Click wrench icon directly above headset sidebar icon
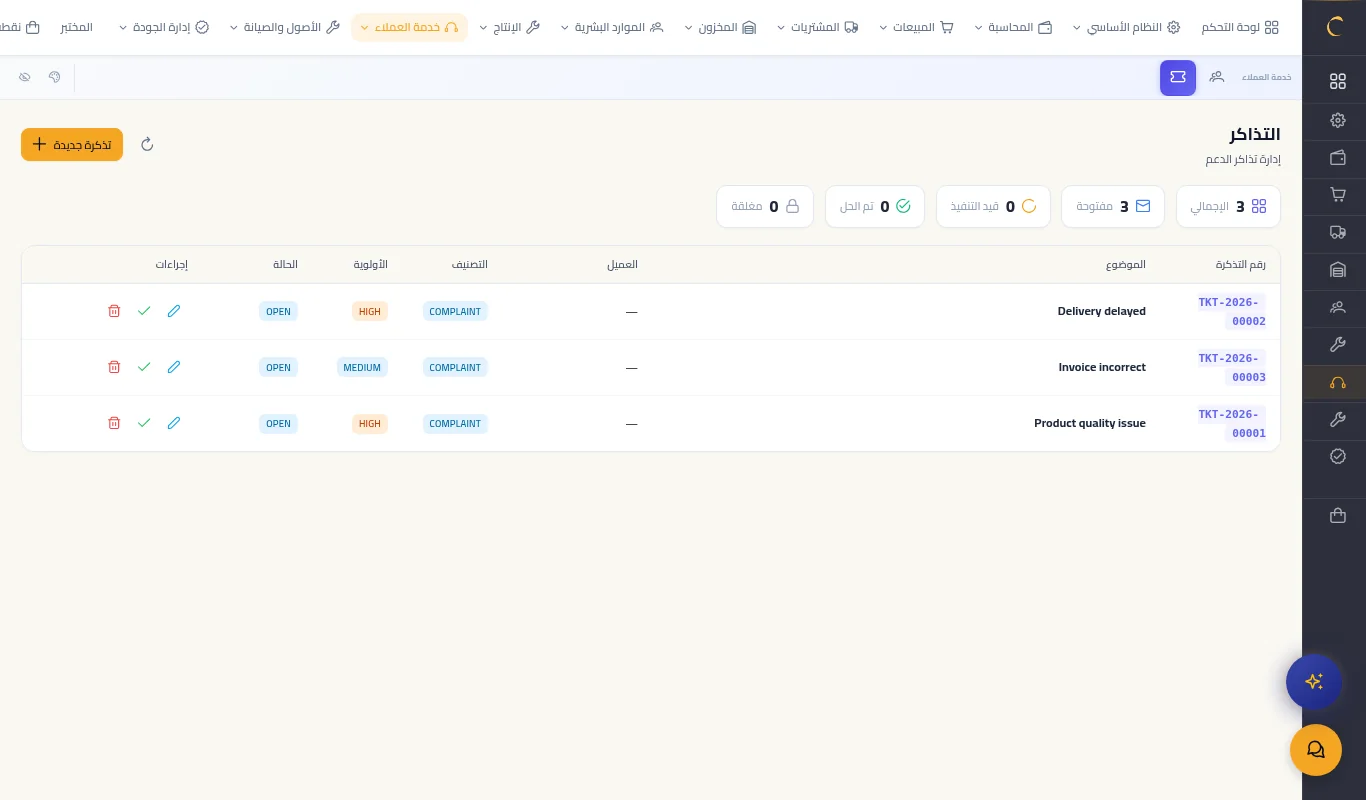1366x800 pixels. point(1338,345)
